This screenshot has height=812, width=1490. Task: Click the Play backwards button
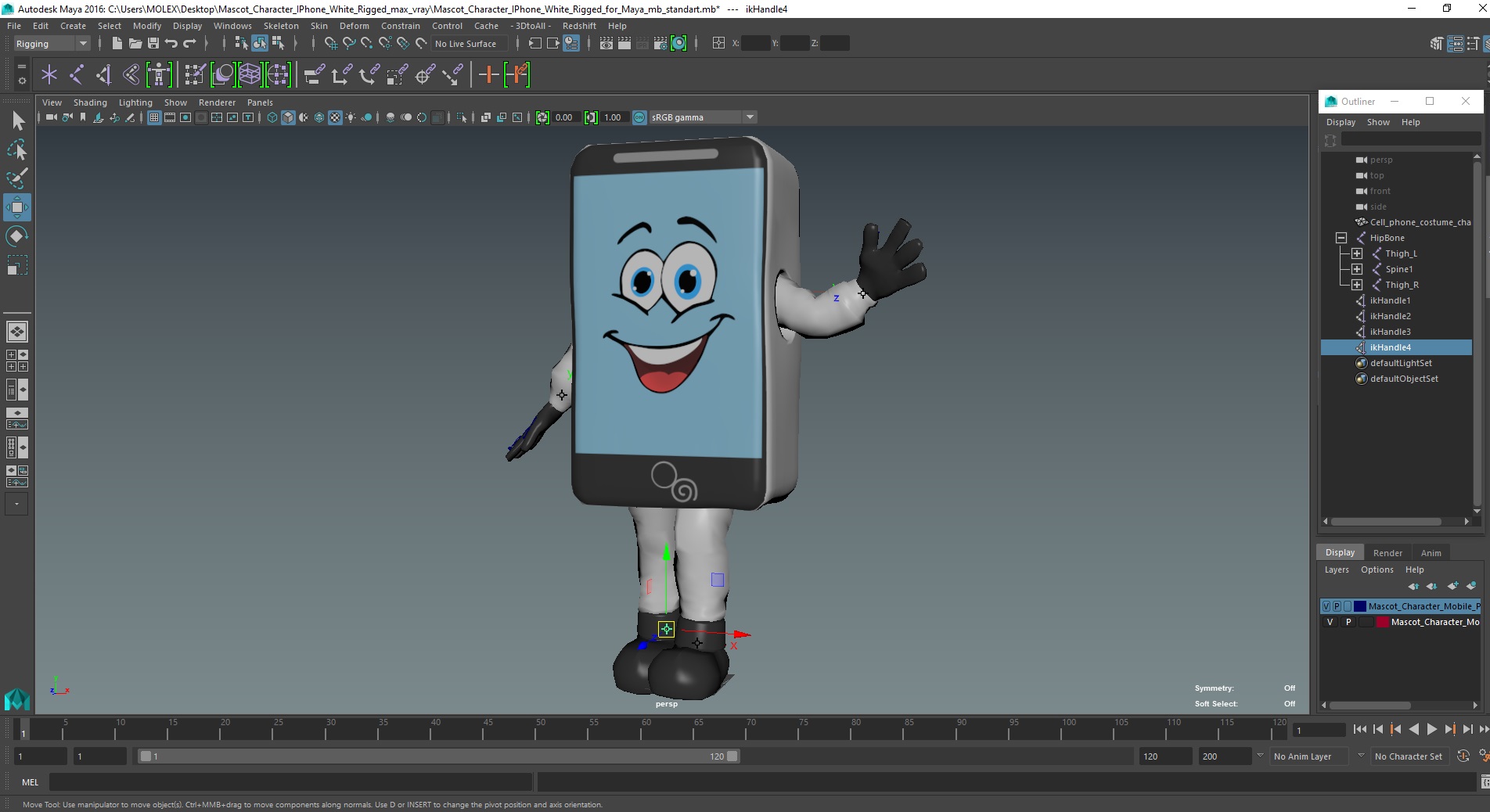tap(1414, 729)
